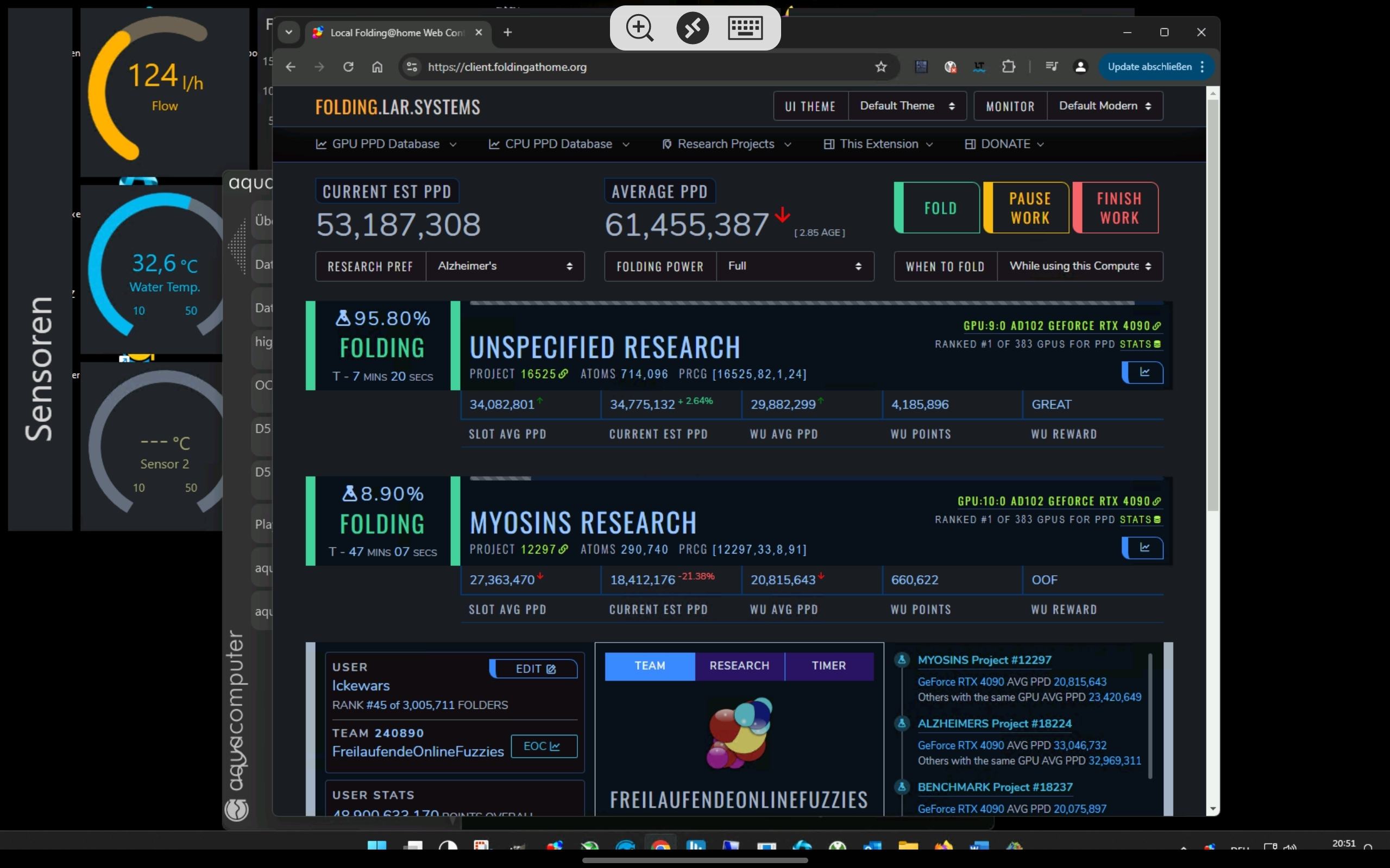Open the browser extensions puzzle icon

1008,67
